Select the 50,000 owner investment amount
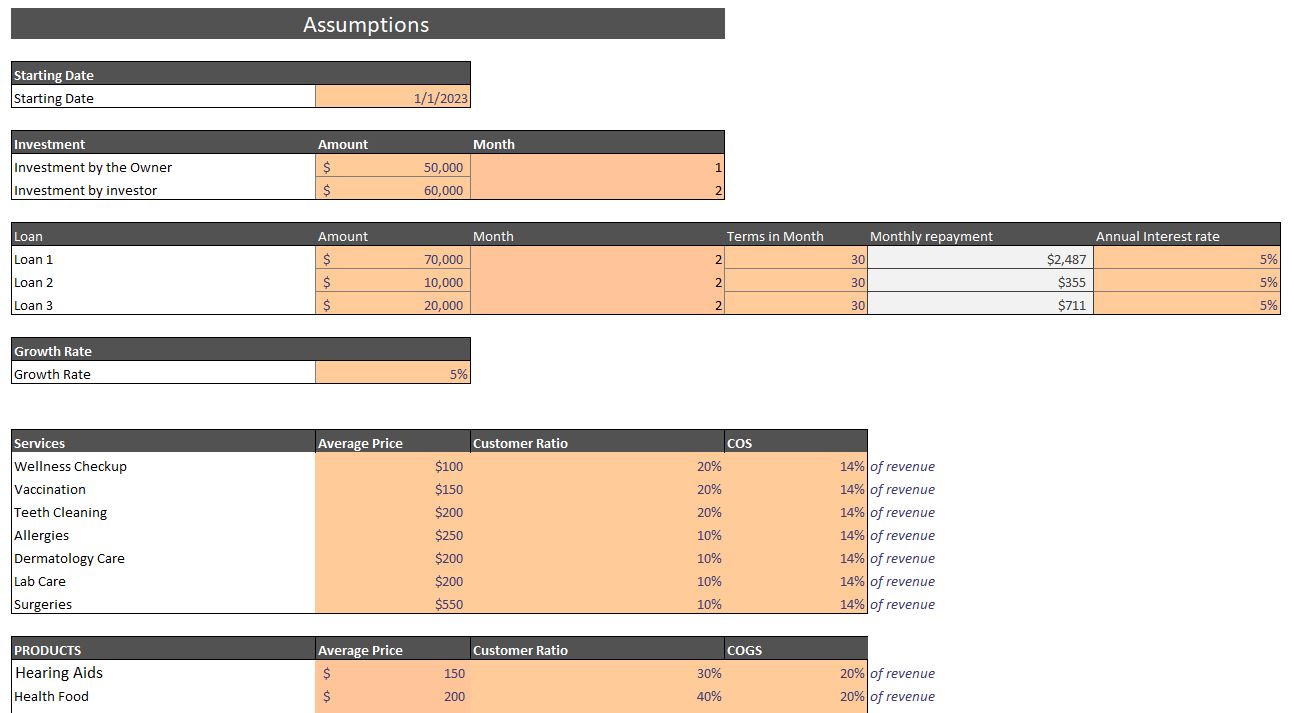The image size is (1303, 713). click(392, 167)
